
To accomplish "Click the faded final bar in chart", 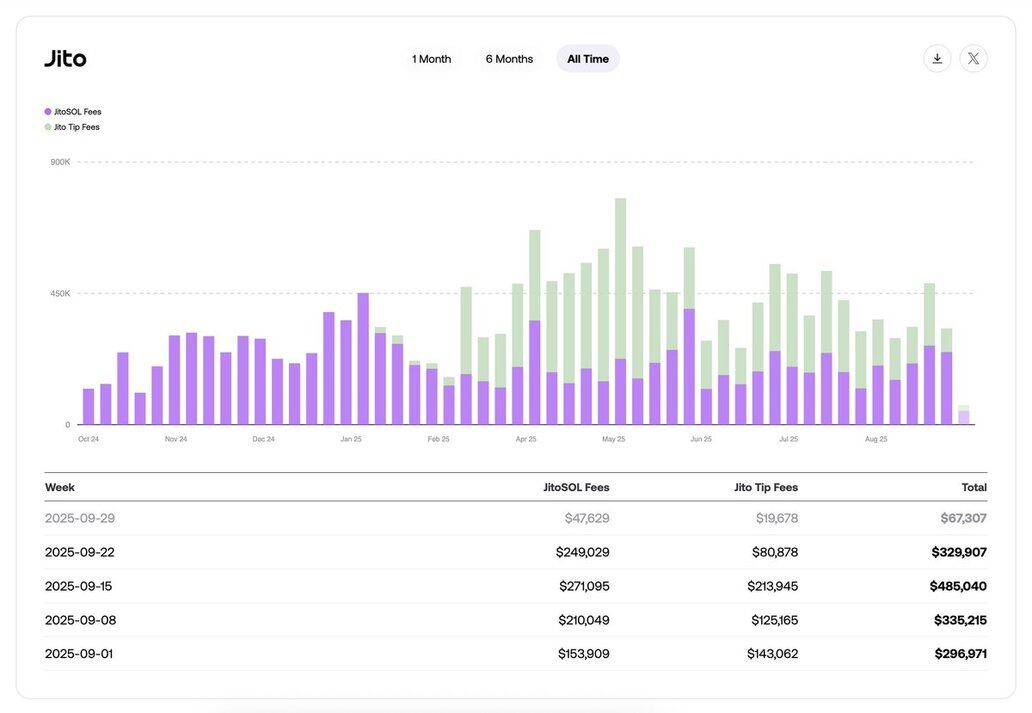I will pos(964,415).
